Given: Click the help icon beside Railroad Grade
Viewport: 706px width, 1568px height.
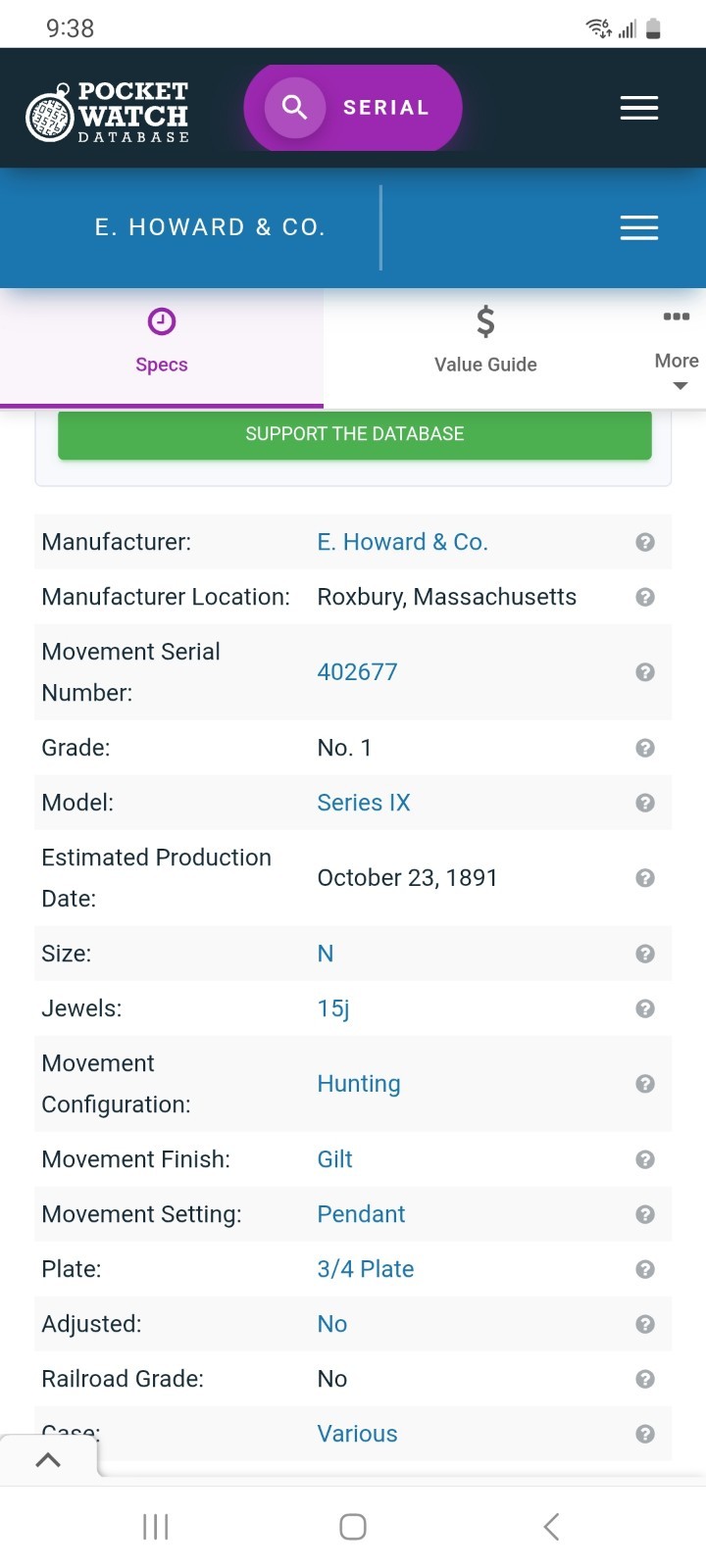Looking at the screenshot, I should [644, 1379].
